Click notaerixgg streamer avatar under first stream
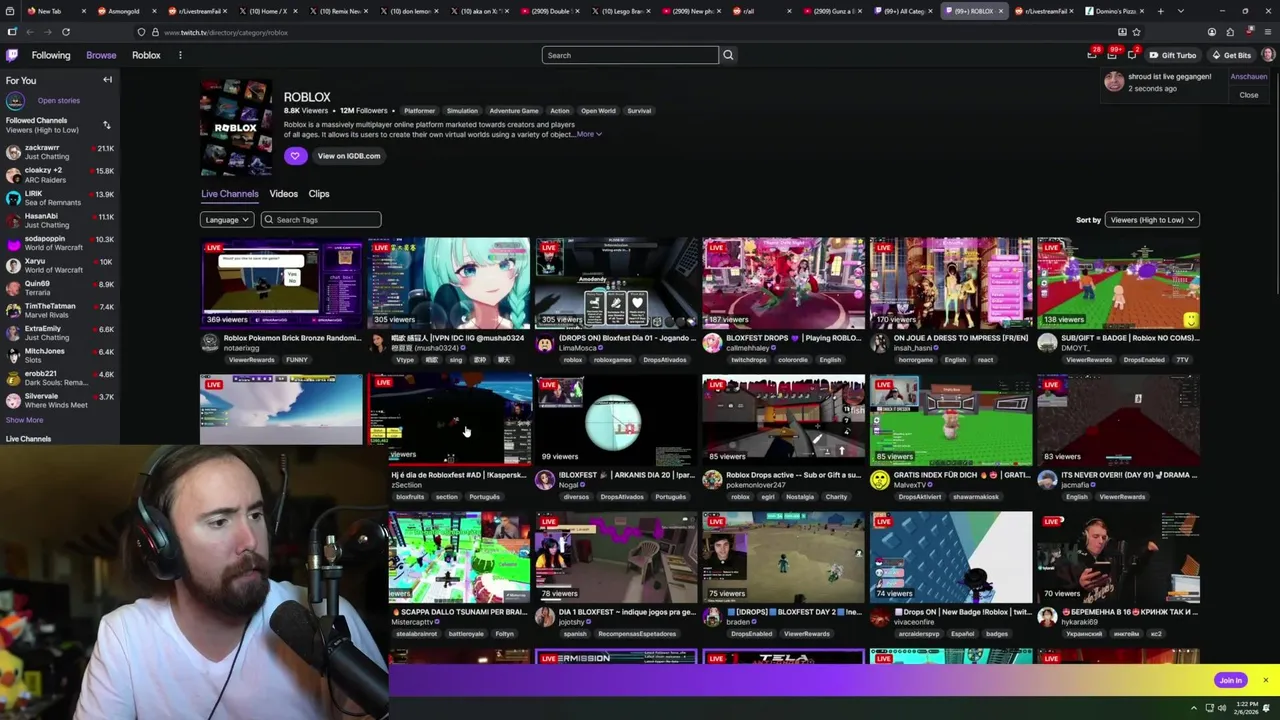Image resolution: width=1280 pixels, height=720 pixels. coord(210,343)
